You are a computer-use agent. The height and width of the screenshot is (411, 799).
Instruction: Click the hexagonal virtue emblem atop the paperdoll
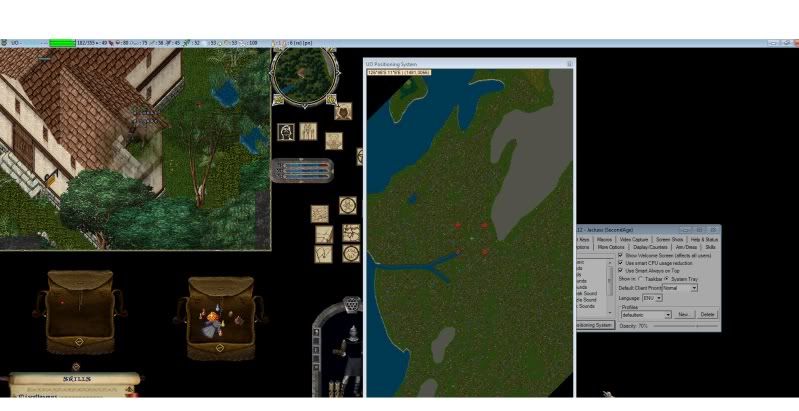point(352,304)
